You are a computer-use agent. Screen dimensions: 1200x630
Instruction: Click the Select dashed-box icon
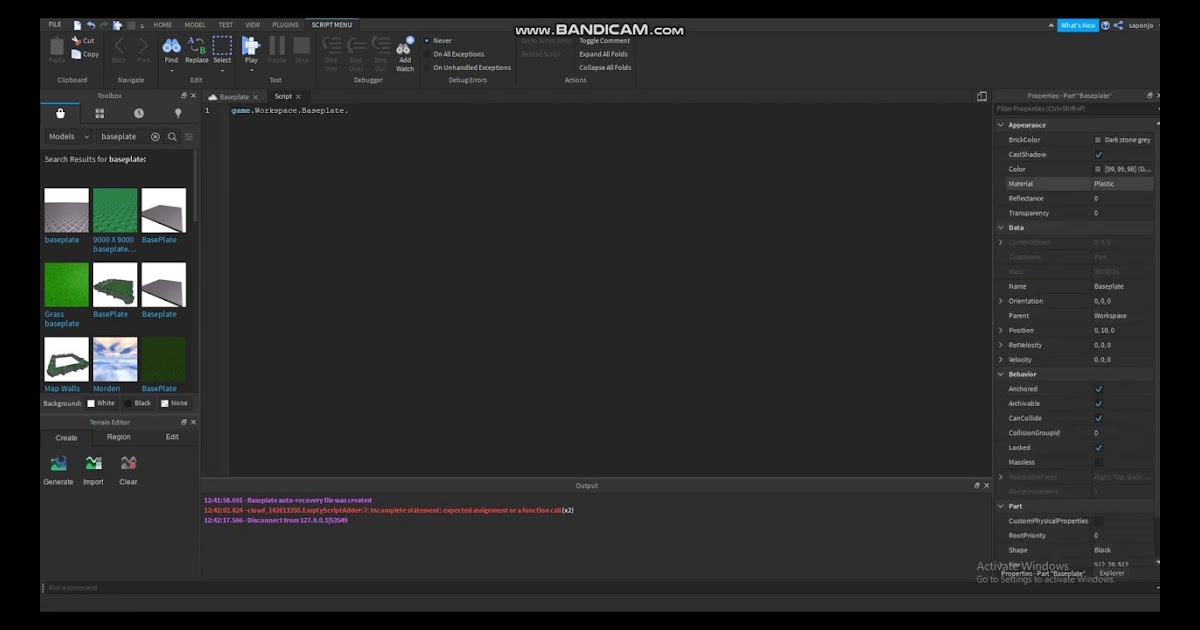tap(222, 45)
